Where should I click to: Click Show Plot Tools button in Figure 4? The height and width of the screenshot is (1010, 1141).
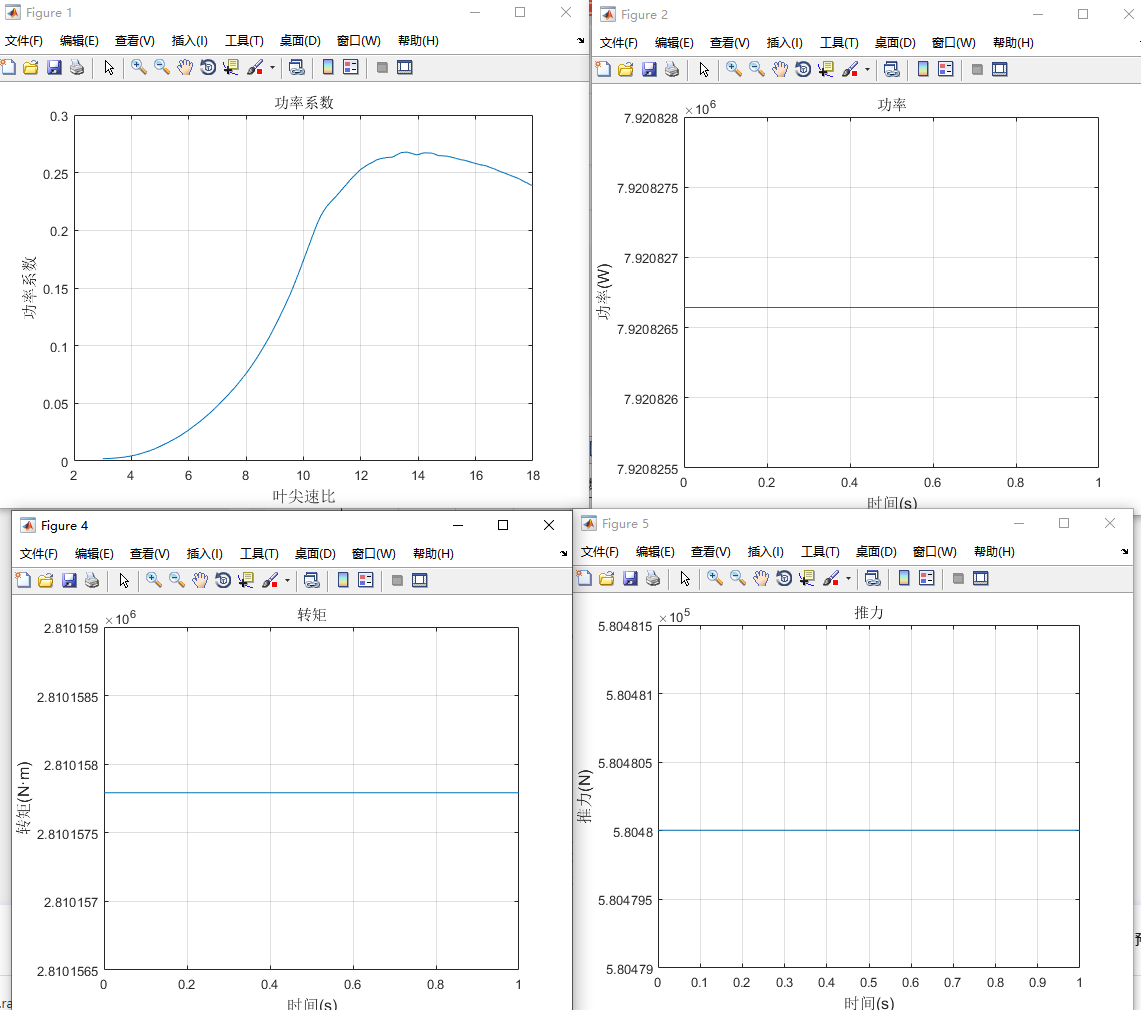(420, 580)
